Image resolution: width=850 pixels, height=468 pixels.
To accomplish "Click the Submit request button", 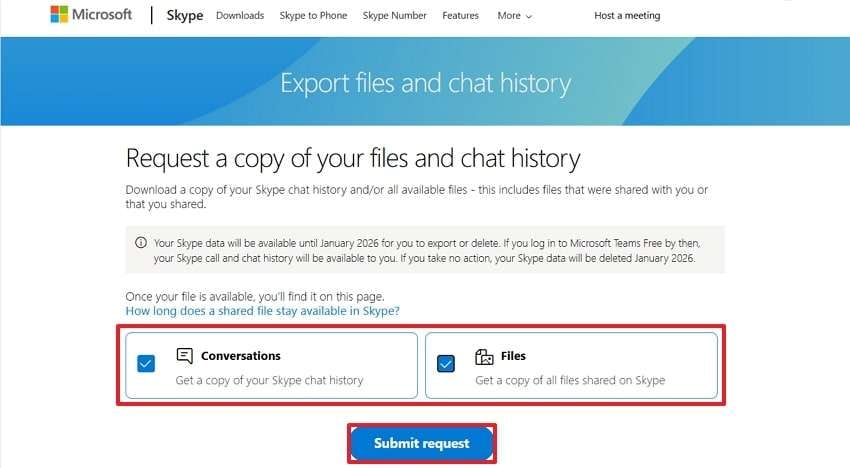I will click(x=422, y=443).
